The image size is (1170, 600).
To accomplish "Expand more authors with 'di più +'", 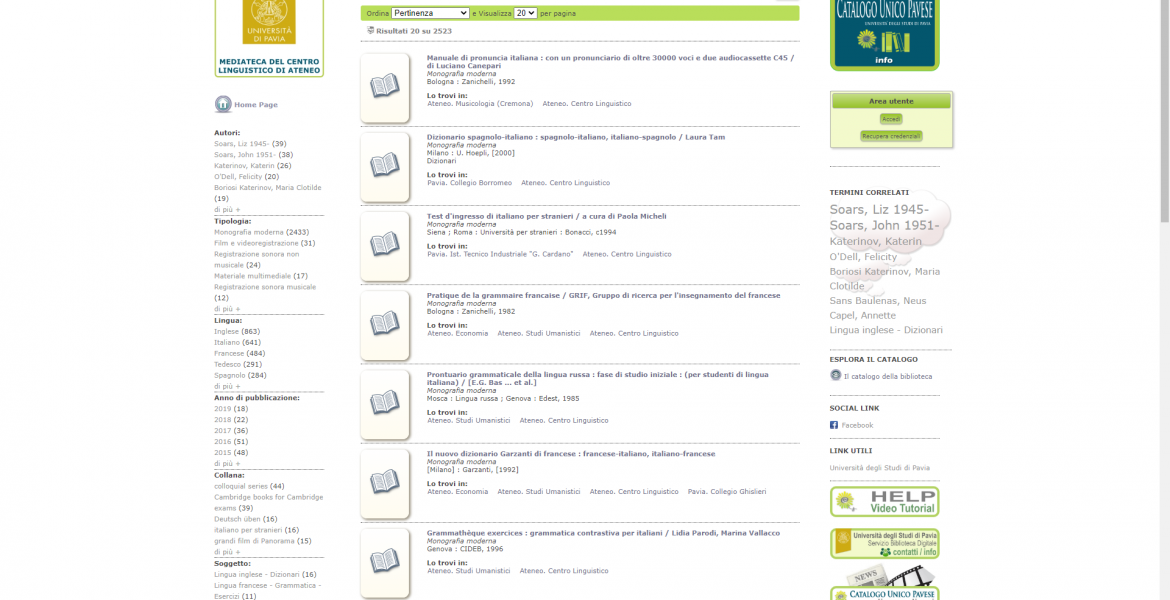I will (x=227, y=210).
